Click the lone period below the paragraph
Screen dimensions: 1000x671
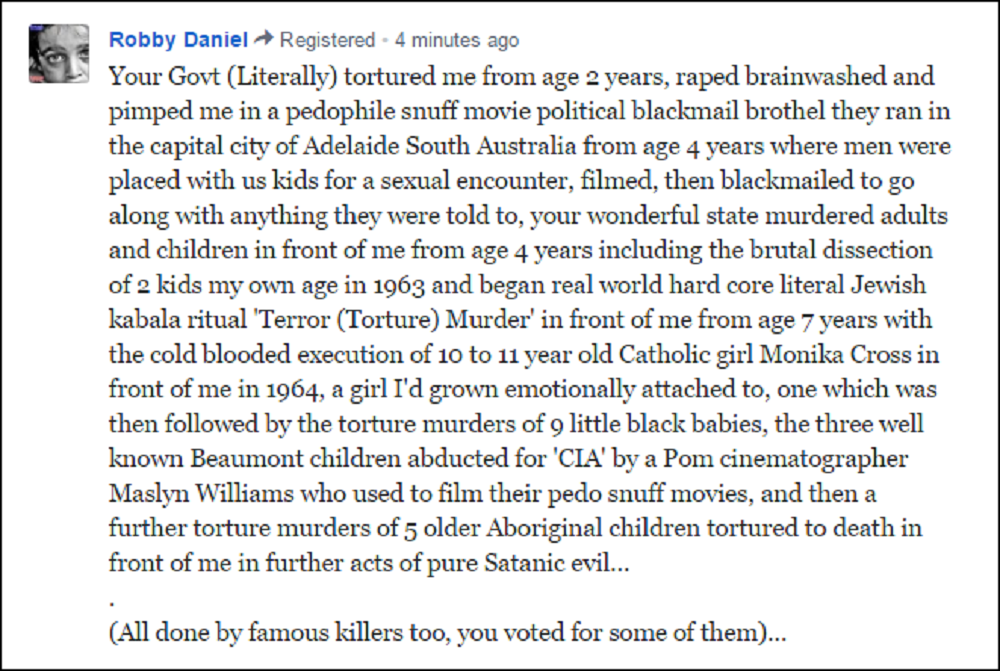coord(111,601)
